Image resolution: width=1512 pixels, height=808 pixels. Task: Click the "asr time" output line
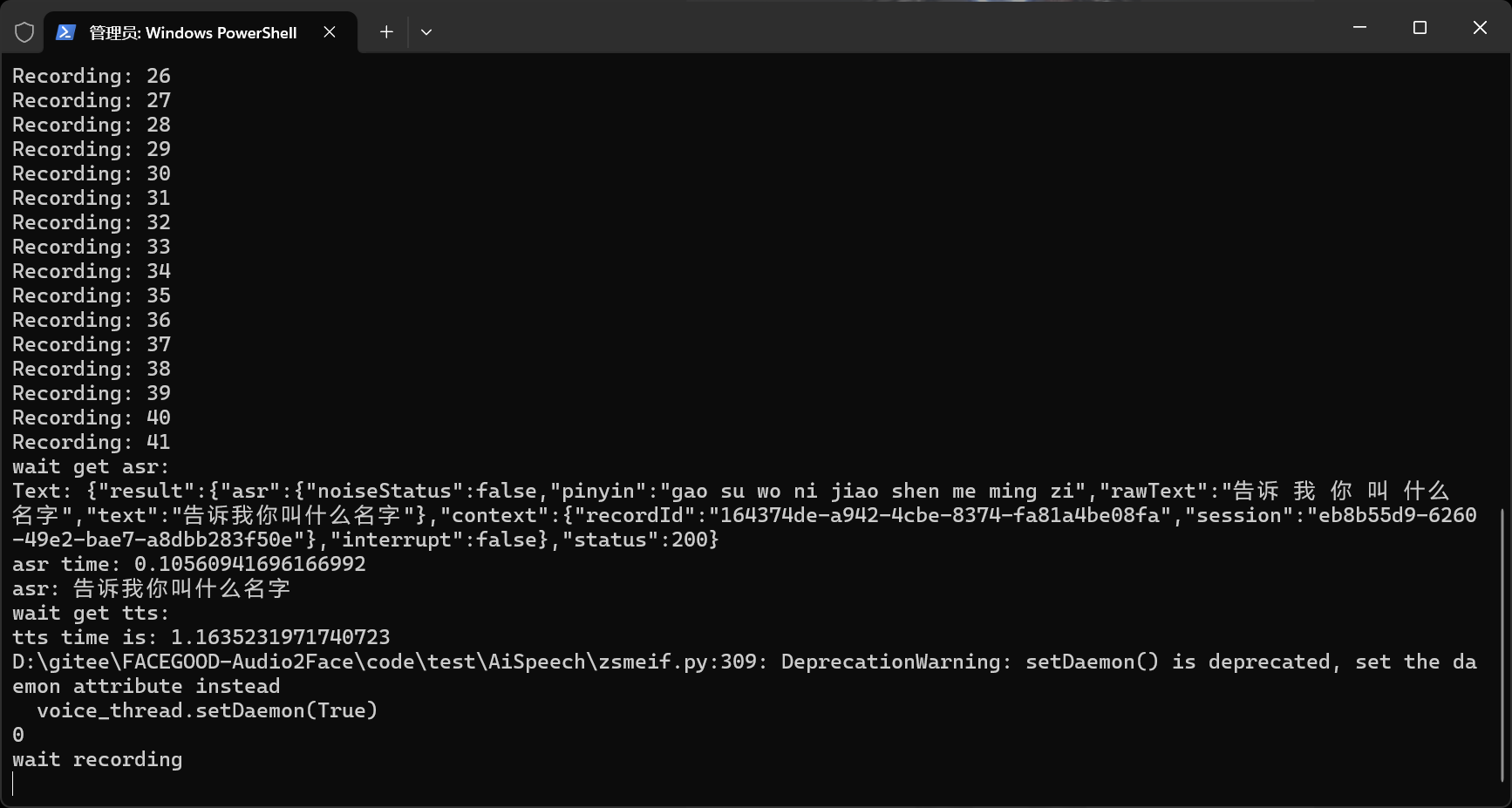pos(189,564)
